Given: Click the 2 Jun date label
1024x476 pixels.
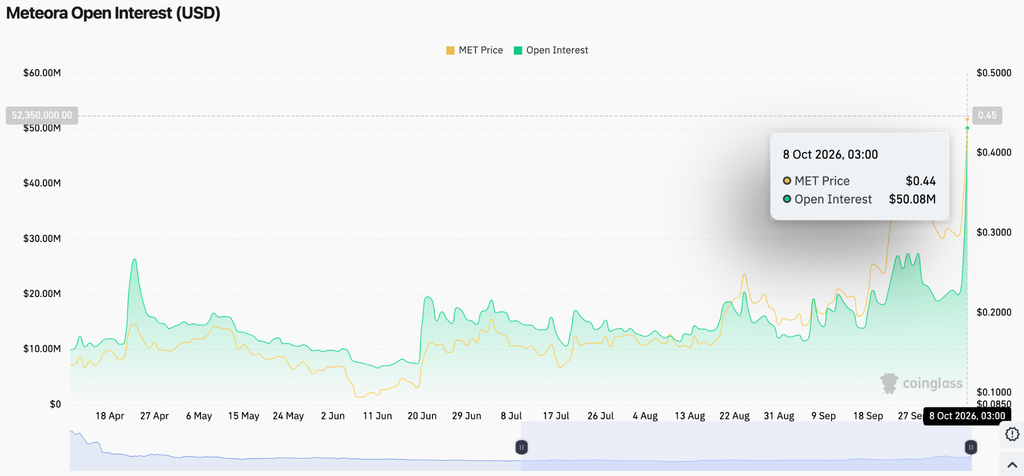Looking at the screenshot, I should coord(332,416).
